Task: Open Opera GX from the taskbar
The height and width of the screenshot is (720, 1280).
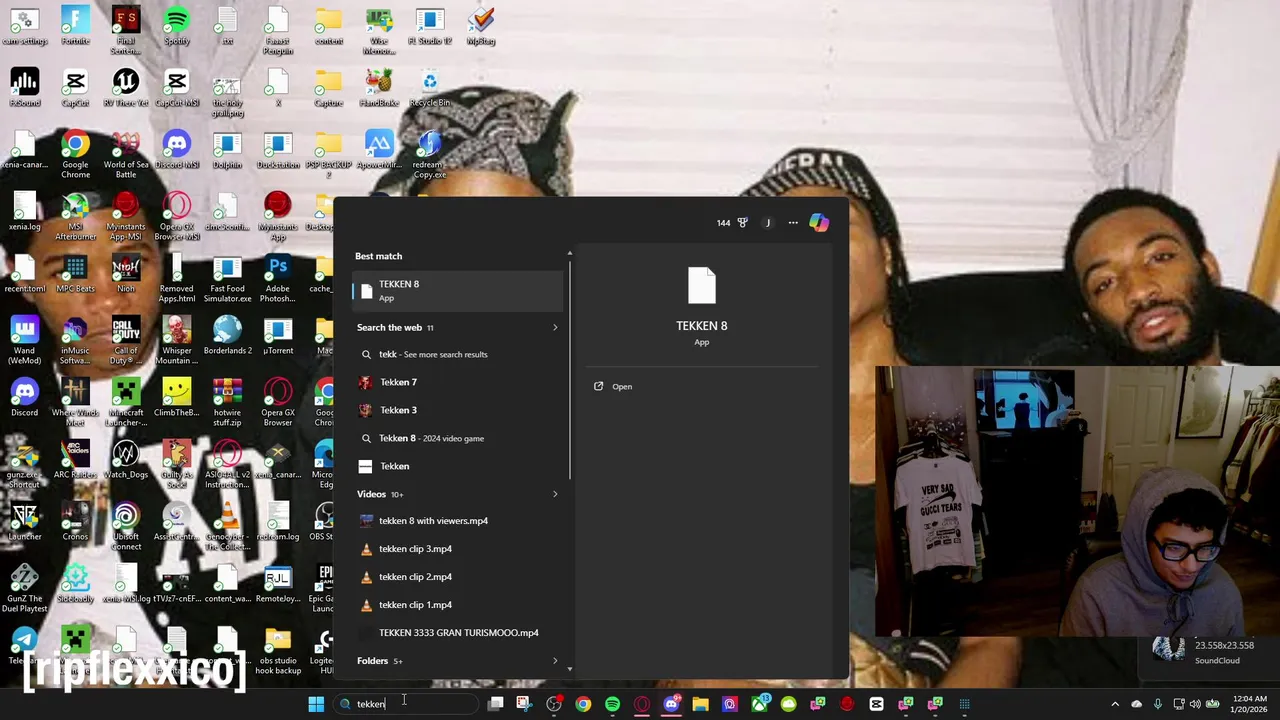Action: (642, 704)
